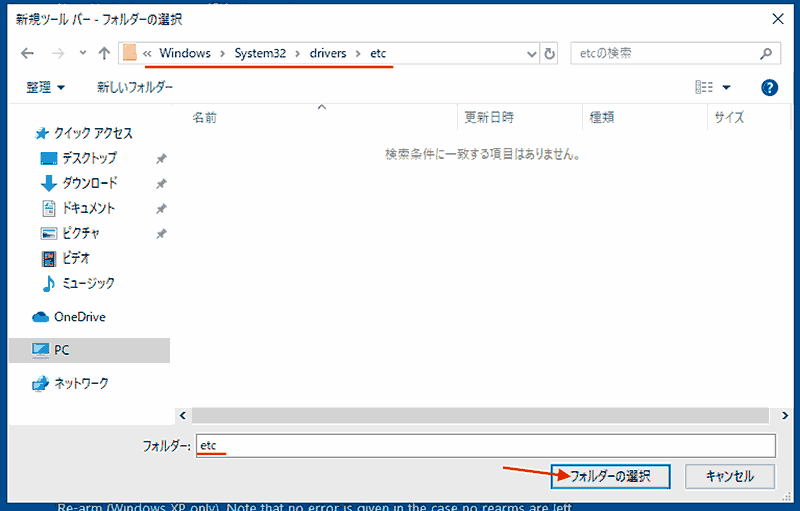The width and height of the screenshot is (800, 511).
Task: Click the folder icon in address bar
Action: pos(130,53)
